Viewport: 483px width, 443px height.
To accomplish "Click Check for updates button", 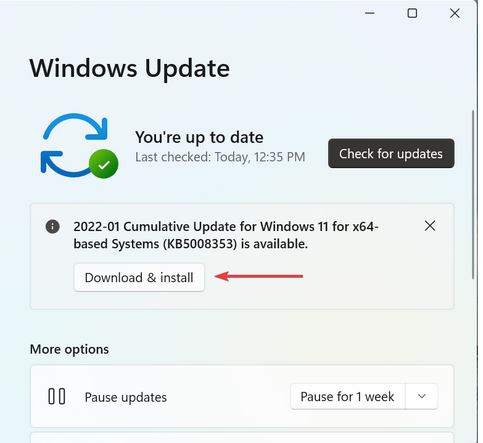I will click(x=391, y=153).
